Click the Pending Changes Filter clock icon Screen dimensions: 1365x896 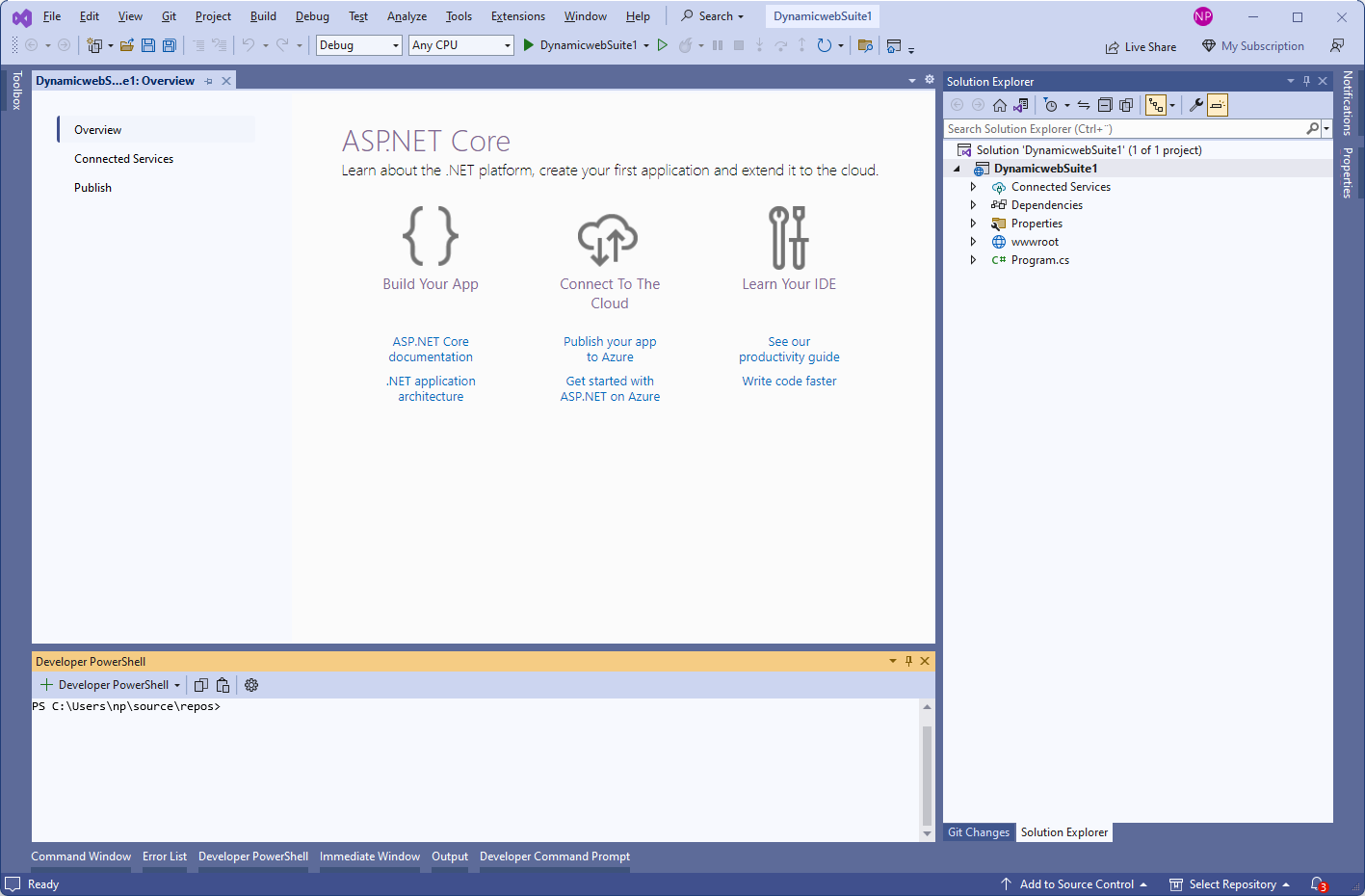tap(1051, 105)
